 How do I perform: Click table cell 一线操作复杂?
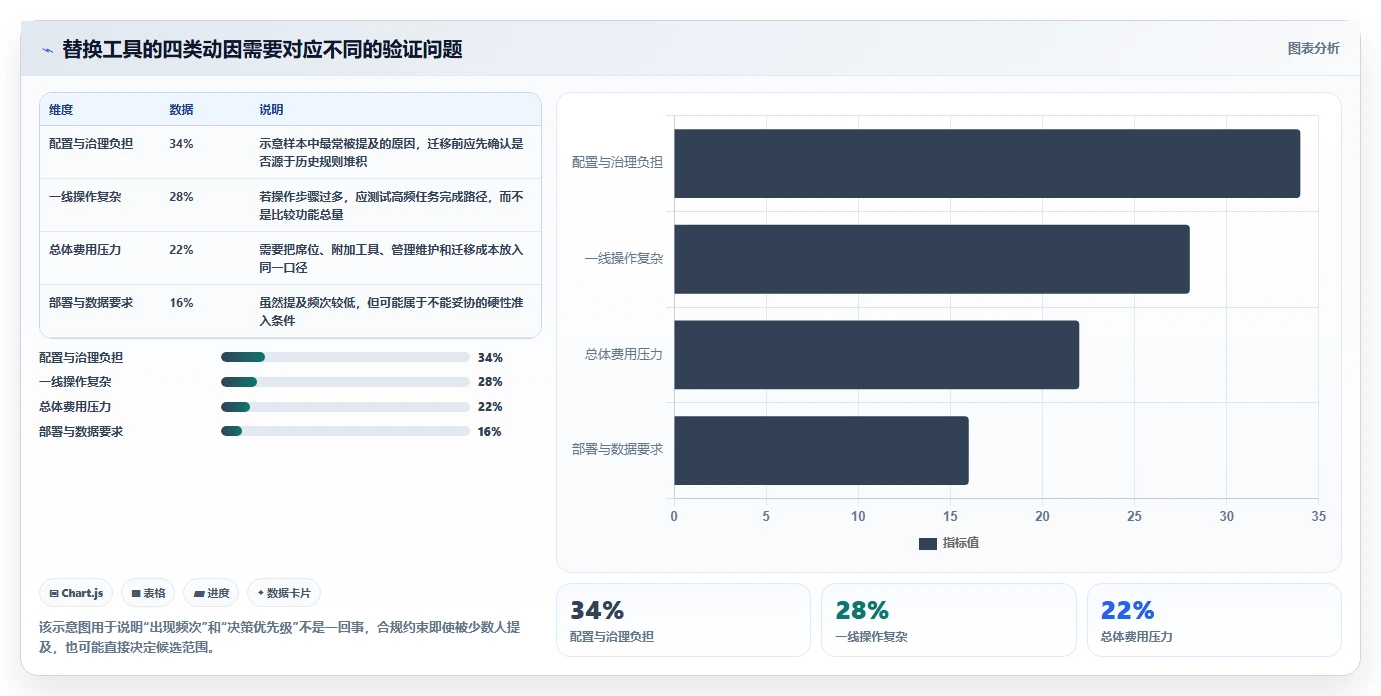pos(85,196)
